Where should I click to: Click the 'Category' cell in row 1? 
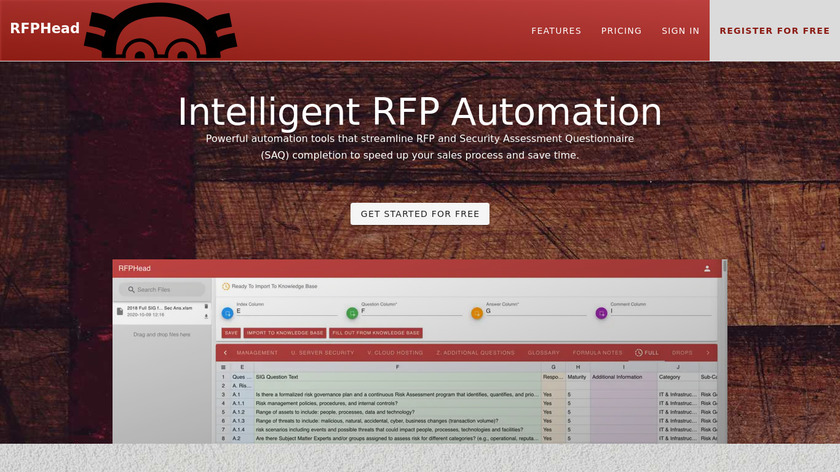(x=678, y=377)
